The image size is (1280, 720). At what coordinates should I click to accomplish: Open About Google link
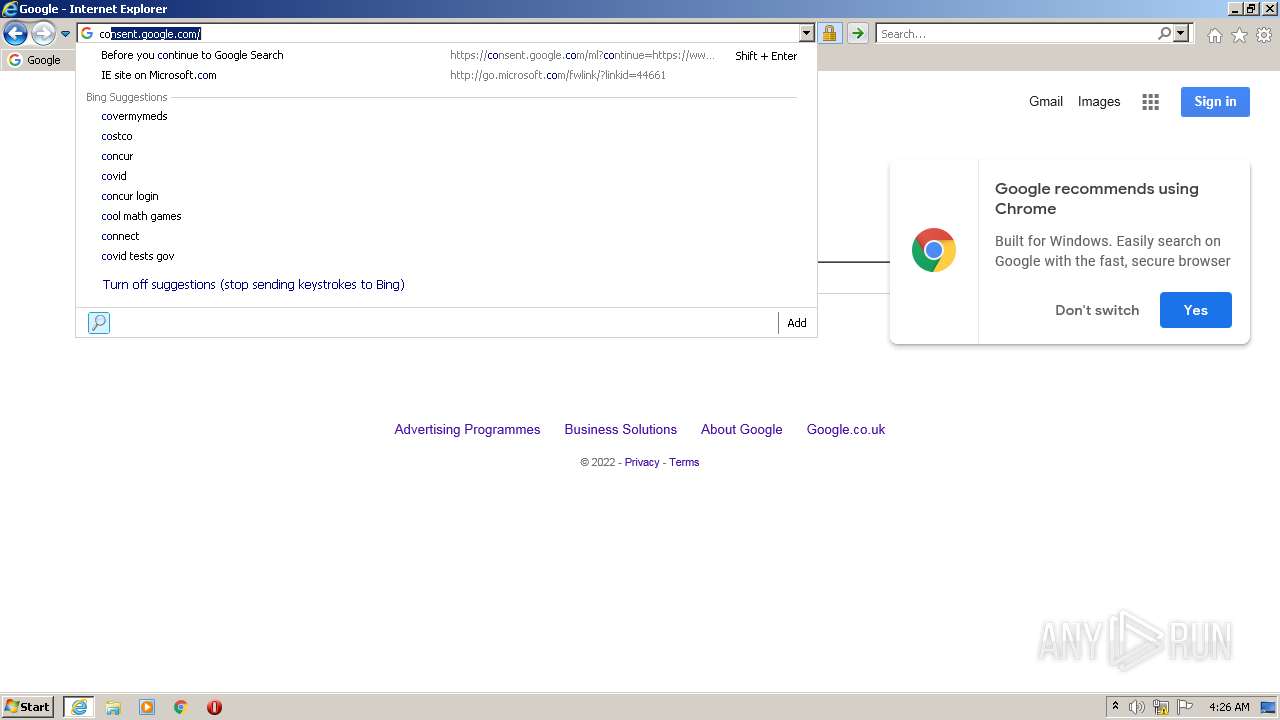[x=742, y=429]
